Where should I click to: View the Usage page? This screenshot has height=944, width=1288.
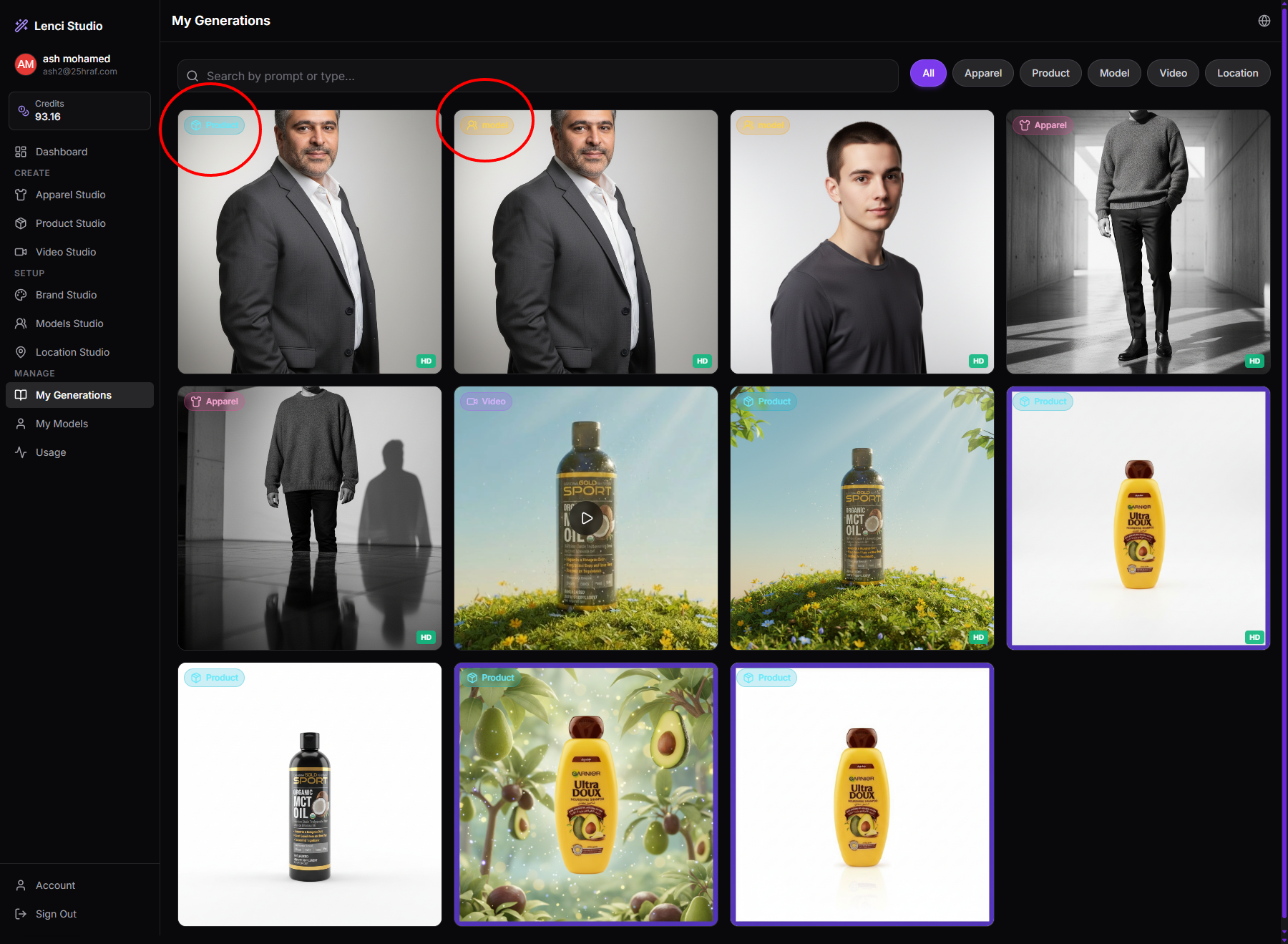pos(50,452)
